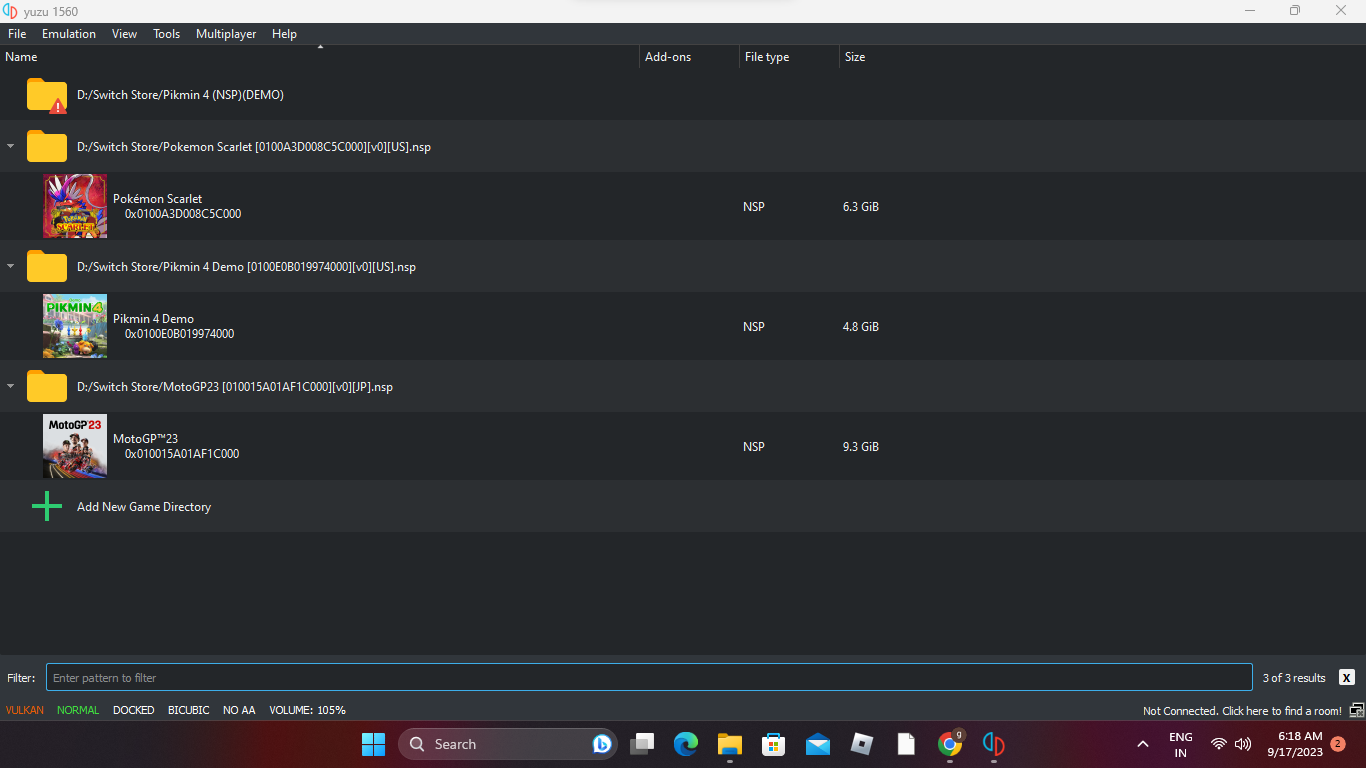Select Pokémon Scarlet game thumbnail
This screenshot has height=768, width=1366.
click(75, 206)
